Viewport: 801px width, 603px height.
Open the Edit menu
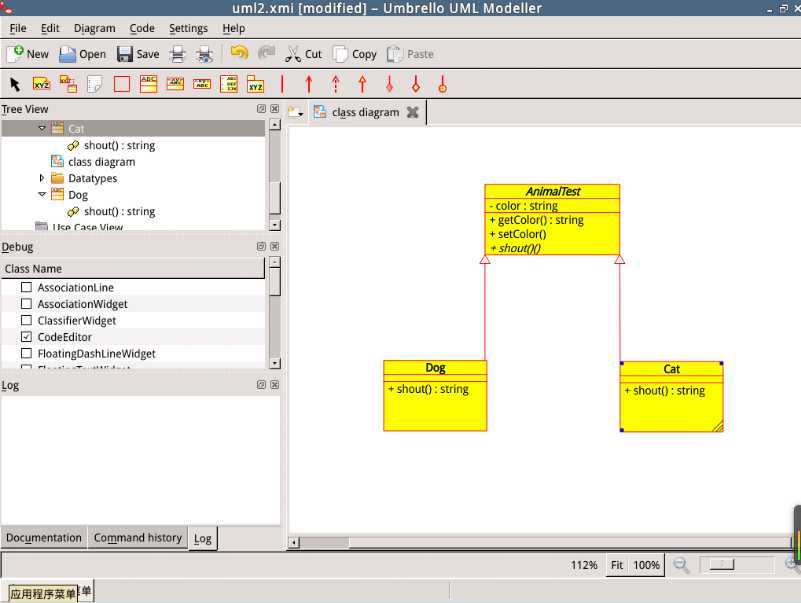(x=50, y=28)
